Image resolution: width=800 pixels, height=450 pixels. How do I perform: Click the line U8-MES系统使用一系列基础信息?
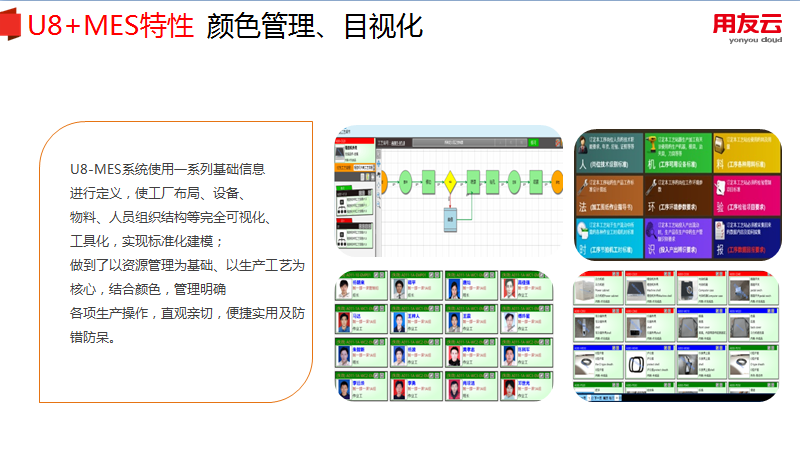pos(167,169)
